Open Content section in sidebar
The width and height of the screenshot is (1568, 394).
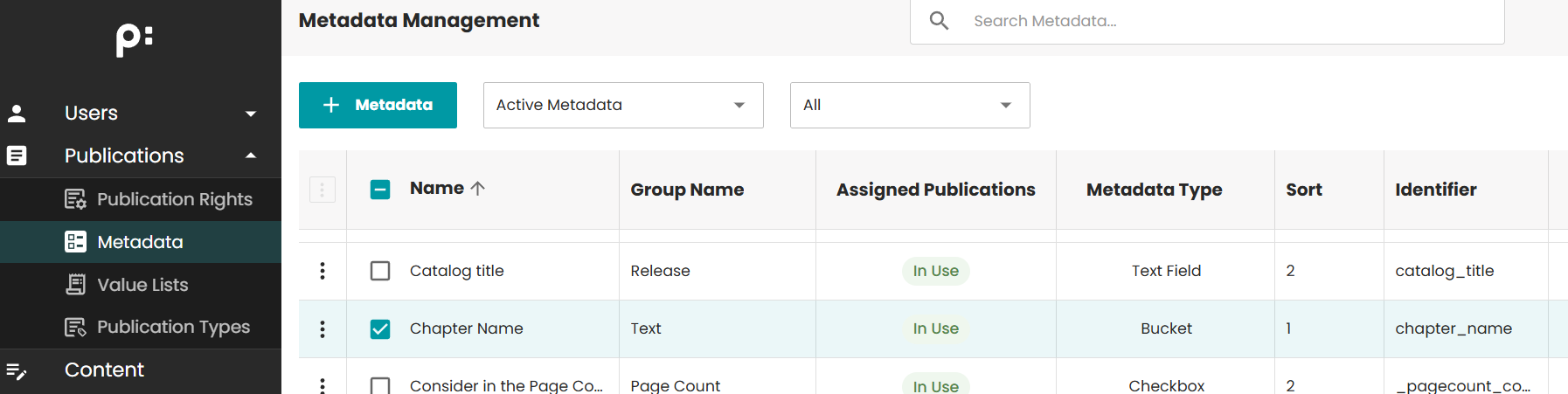141,370
